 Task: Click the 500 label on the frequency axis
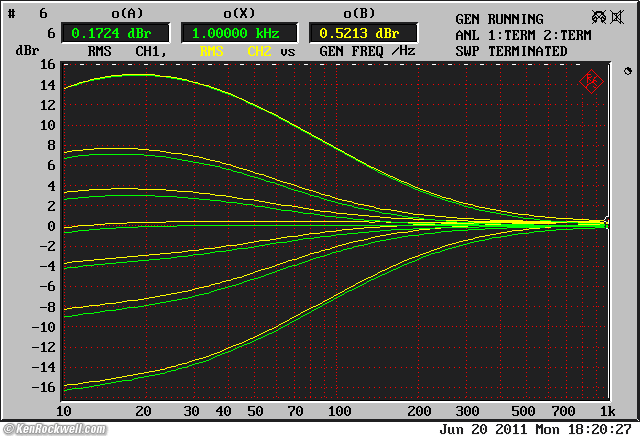[523, 411]
